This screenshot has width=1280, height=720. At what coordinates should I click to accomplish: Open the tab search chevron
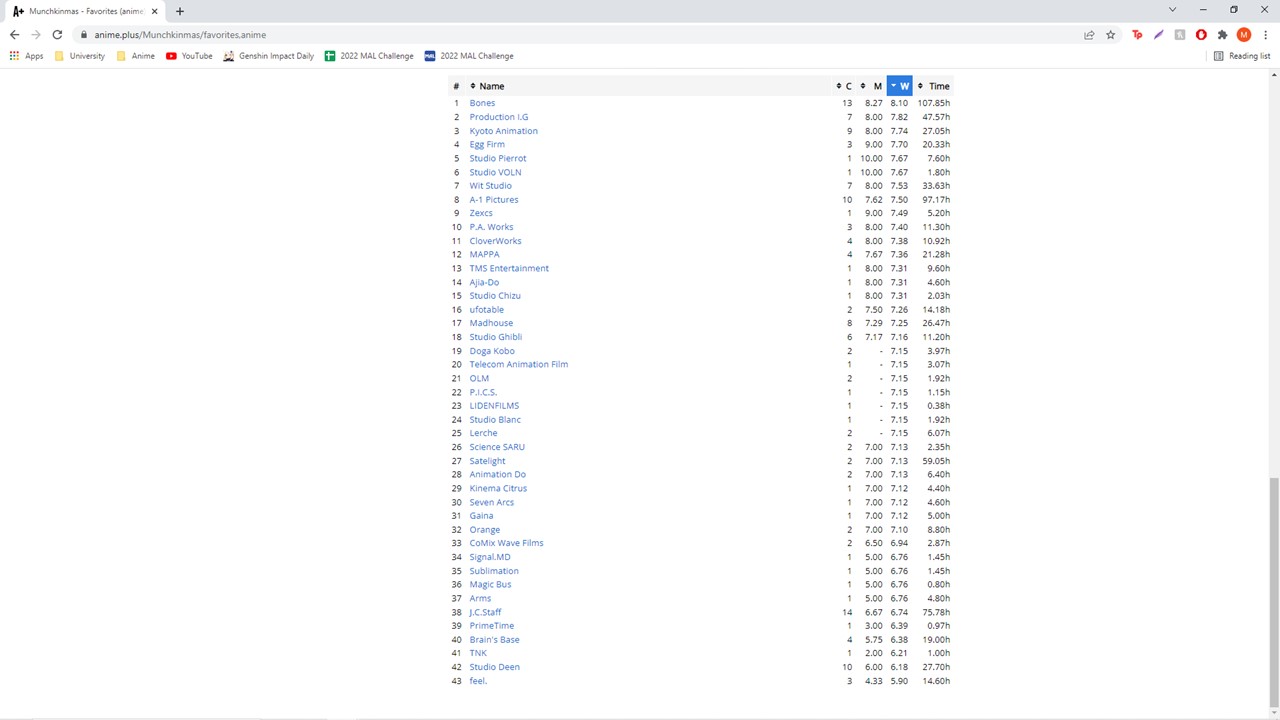point(1172,10)
